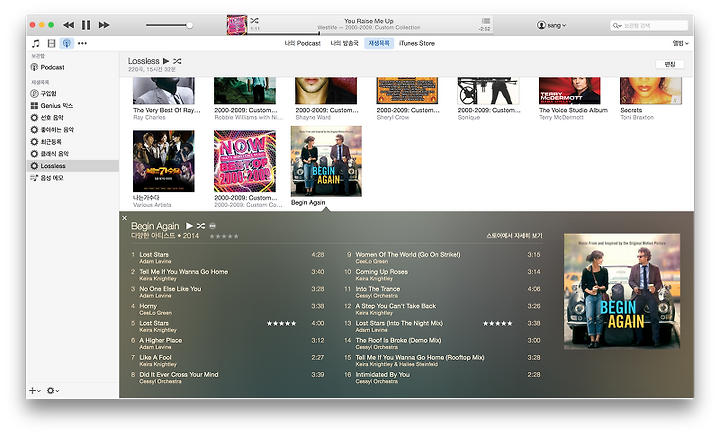
Task: Open the 나의 Podcast tab
Action: click(x=302, y=43)
